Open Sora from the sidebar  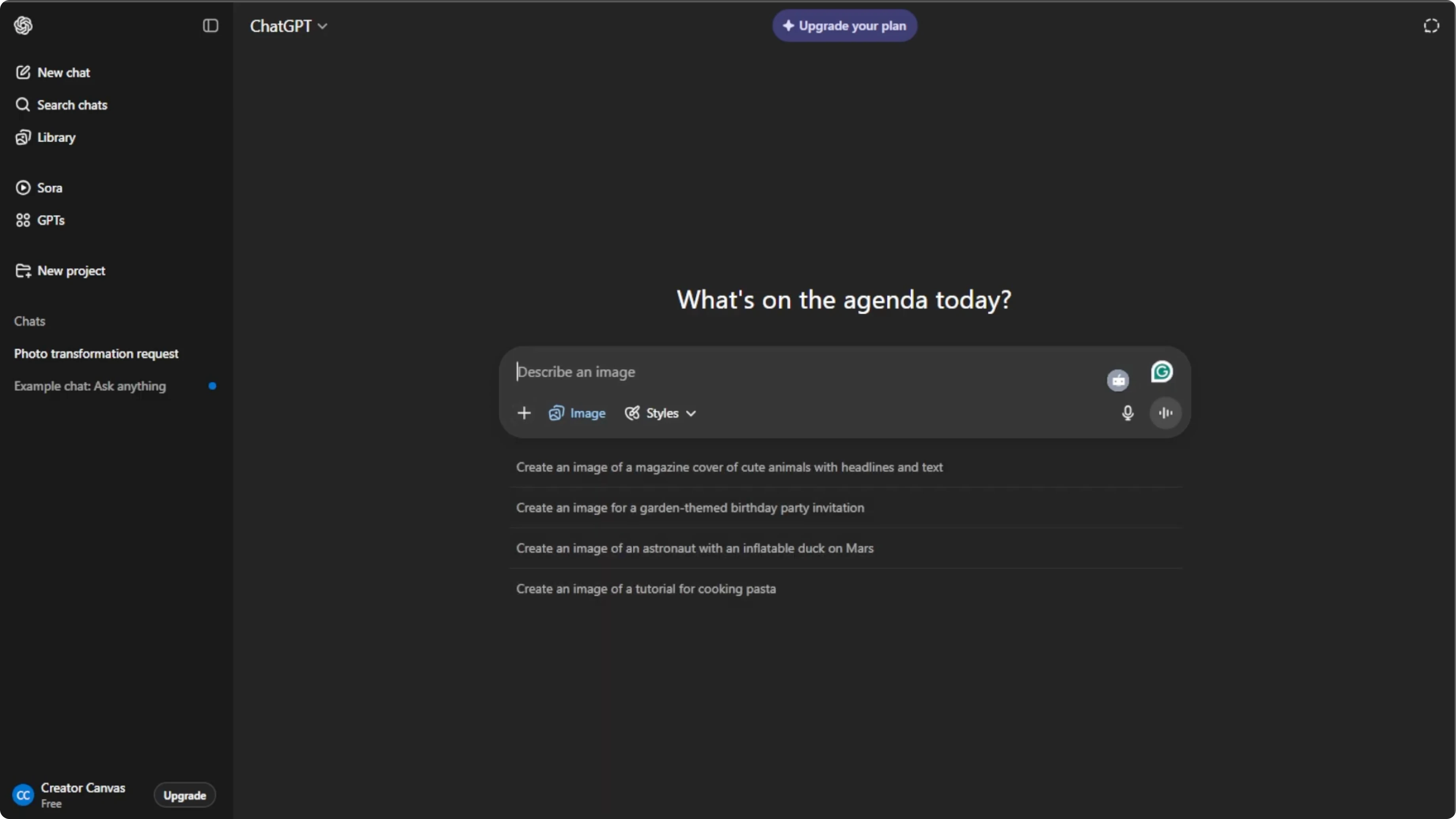pyautogui.click(x=116, y=188)
